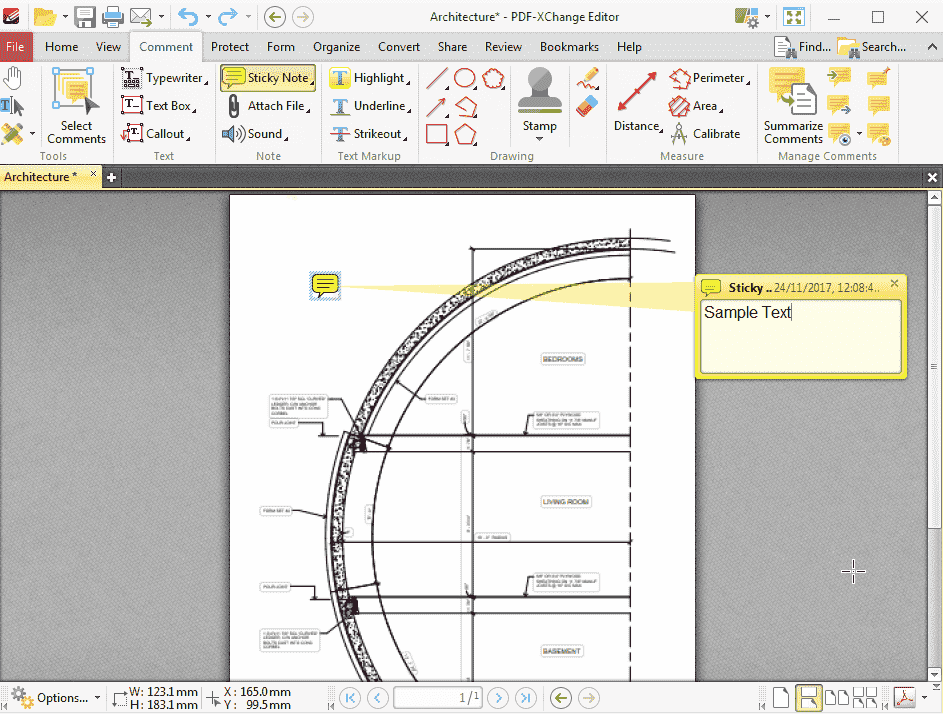Select the Oval drawing tool

click(x=465, y=78)
